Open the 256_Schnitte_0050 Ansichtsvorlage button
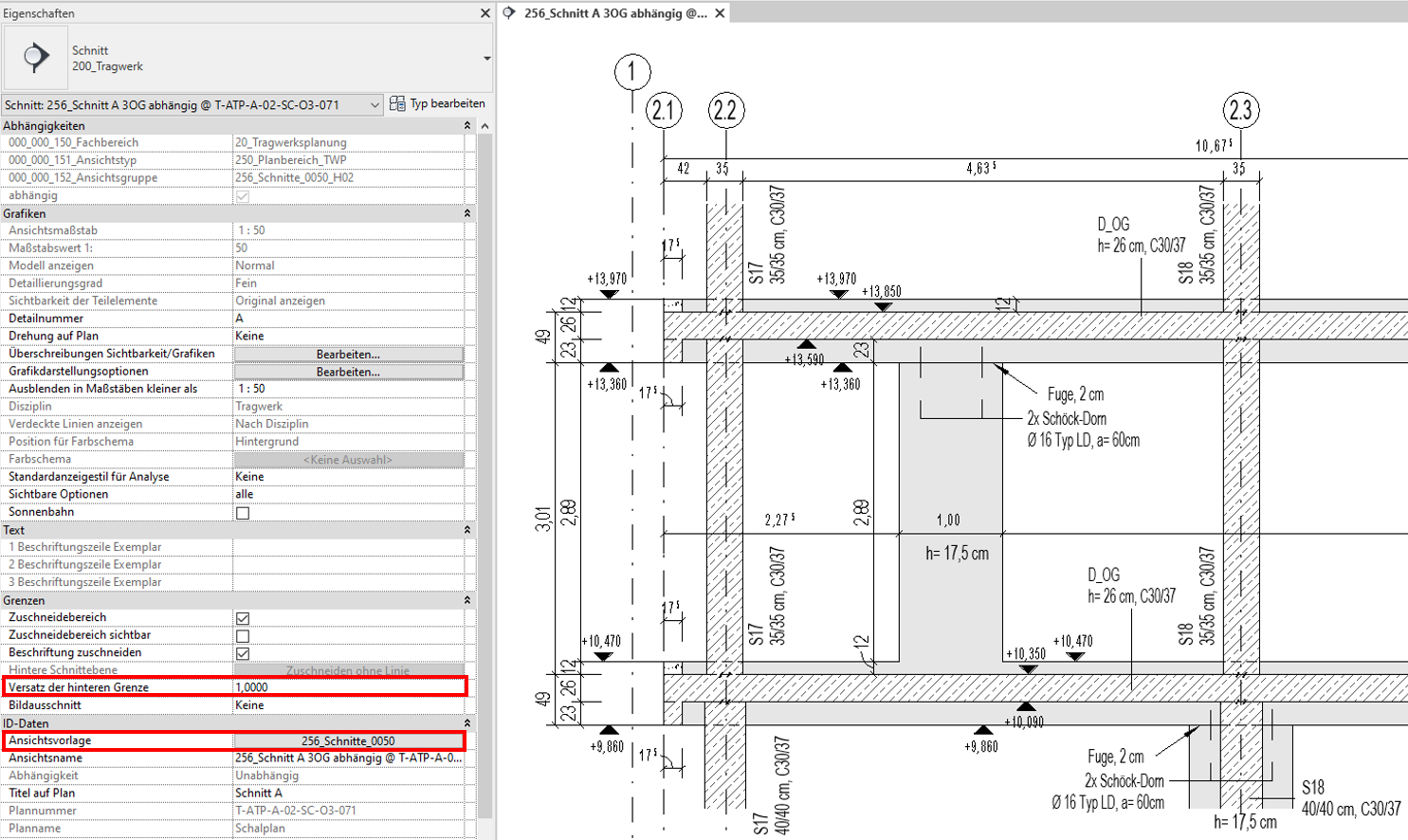This screenshot has width=1408, height=840. (348, 740)
